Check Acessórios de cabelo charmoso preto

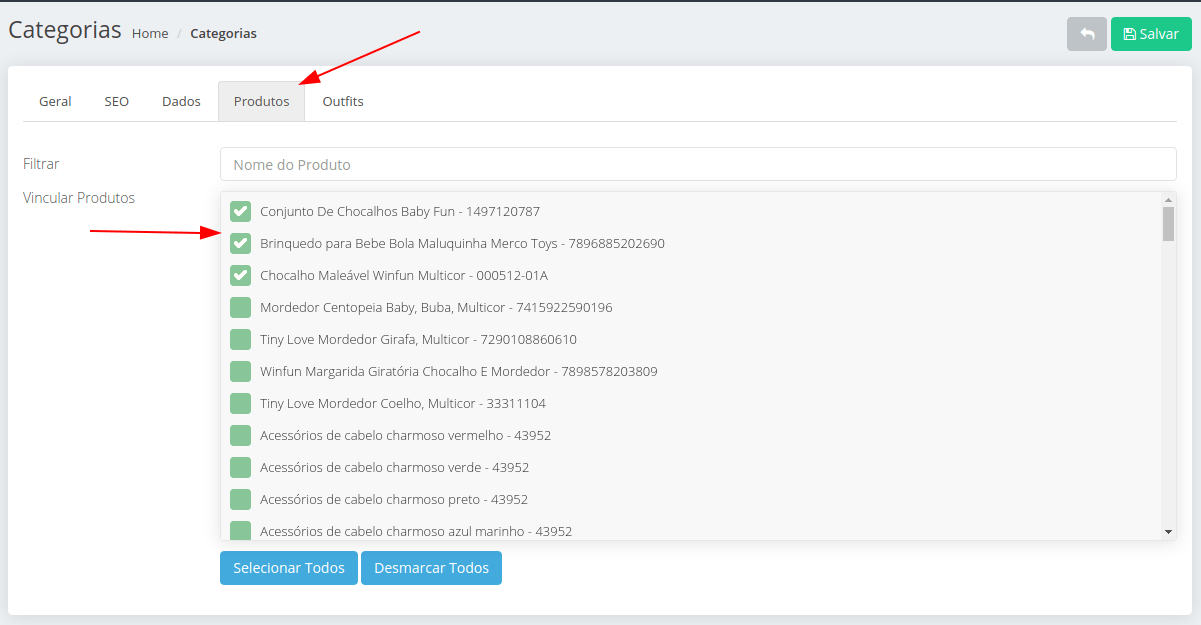(240, 499)
